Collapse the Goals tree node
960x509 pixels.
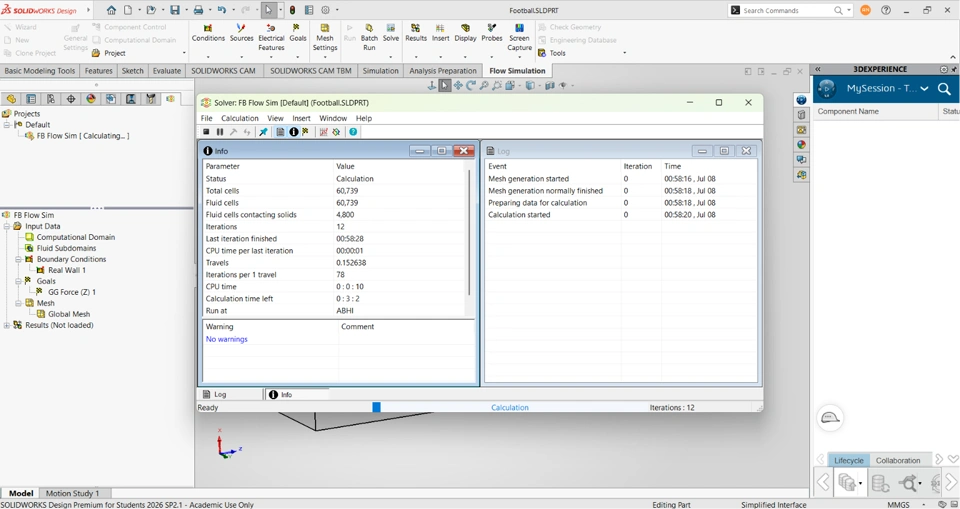[x=19, y=281]
